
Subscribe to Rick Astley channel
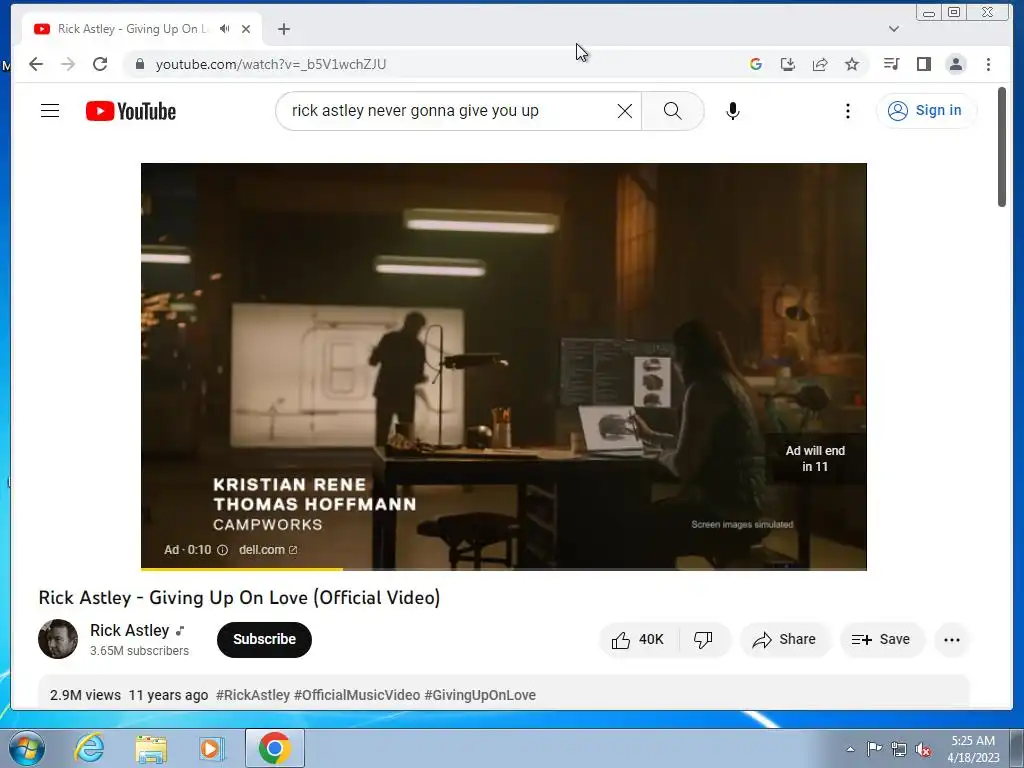264,639
